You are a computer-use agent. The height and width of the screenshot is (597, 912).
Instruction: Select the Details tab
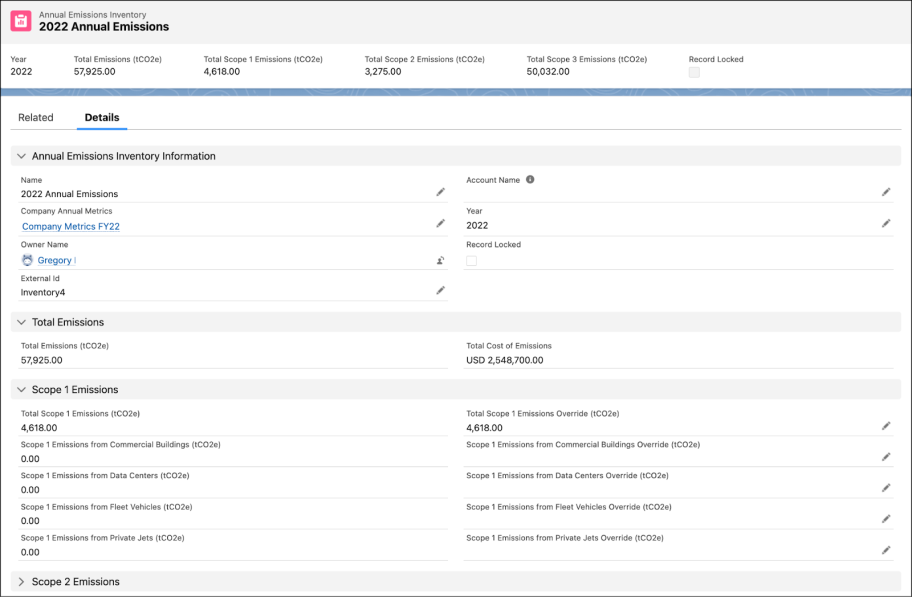(x=100, y=117)
